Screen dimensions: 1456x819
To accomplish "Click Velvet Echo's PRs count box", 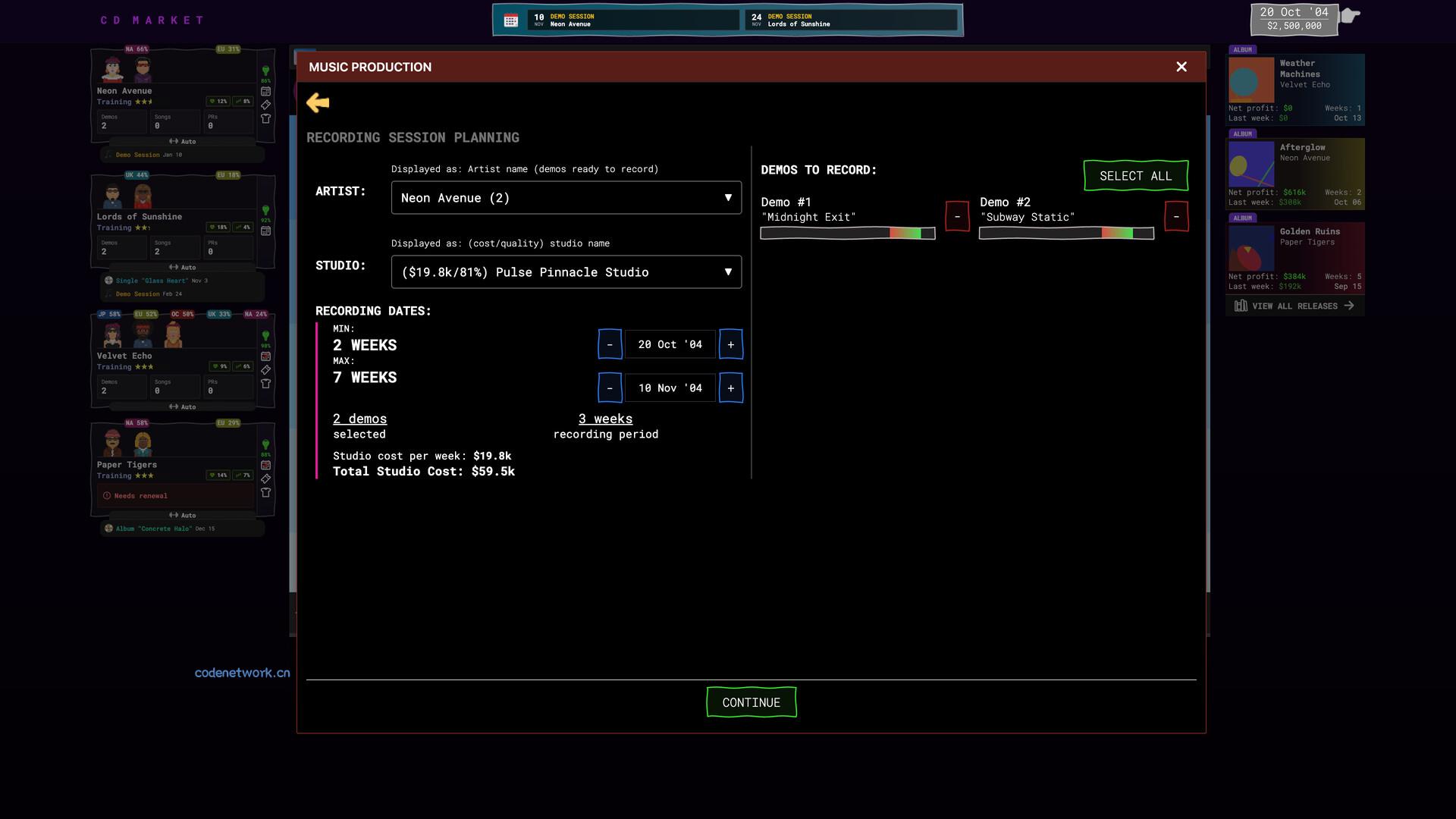I will (x=228, y=386).
